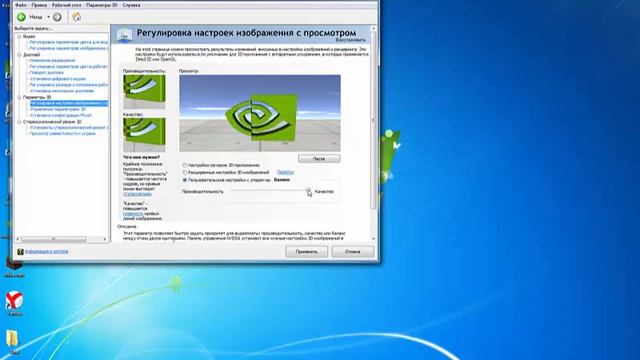
Task: Open the Справка menu
Action: click(x=131, y=5)
